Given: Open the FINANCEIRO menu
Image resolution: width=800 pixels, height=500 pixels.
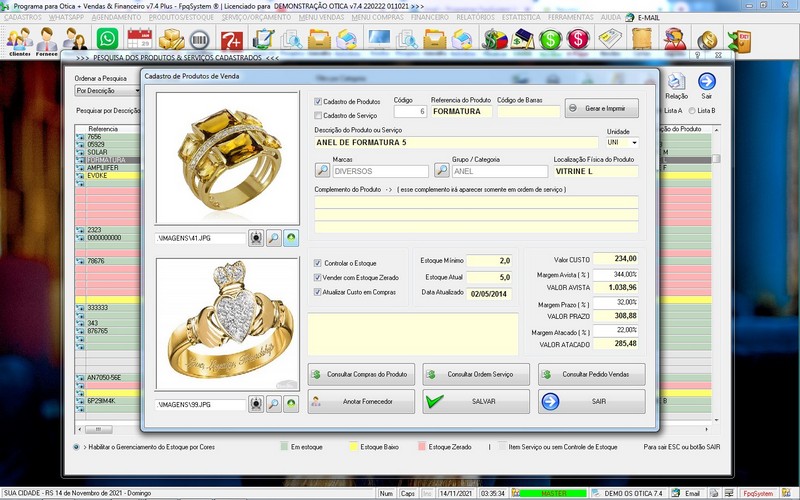Looking at the screenshot, I should click(x=430, y=17).
